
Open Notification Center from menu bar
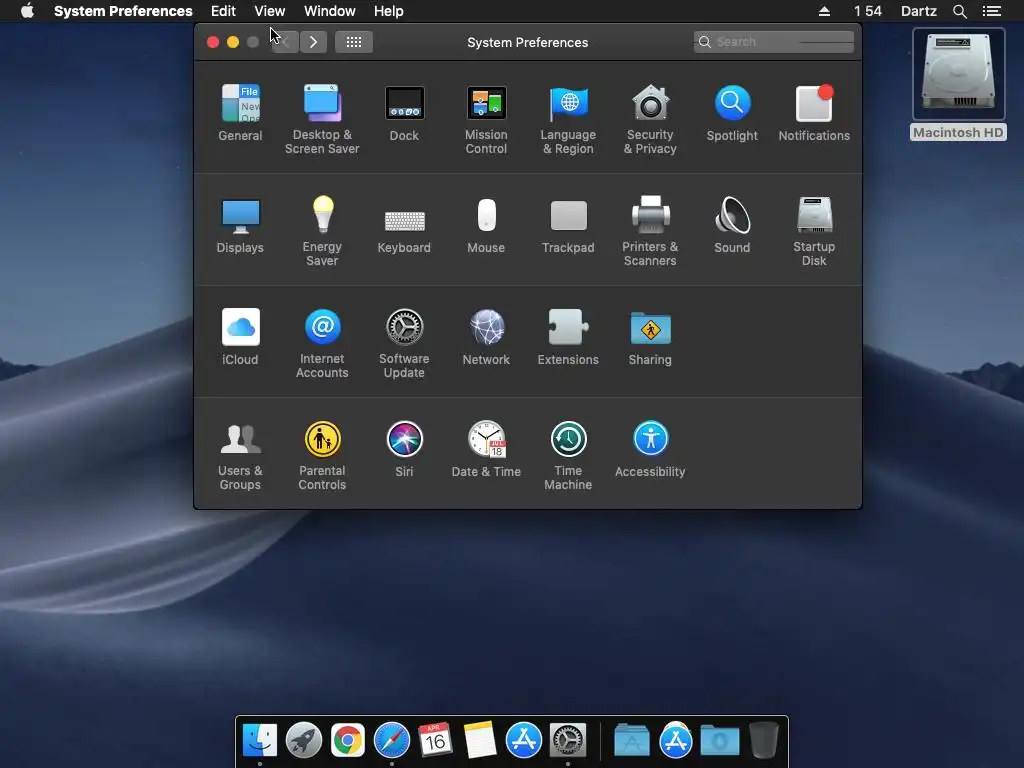992,11
